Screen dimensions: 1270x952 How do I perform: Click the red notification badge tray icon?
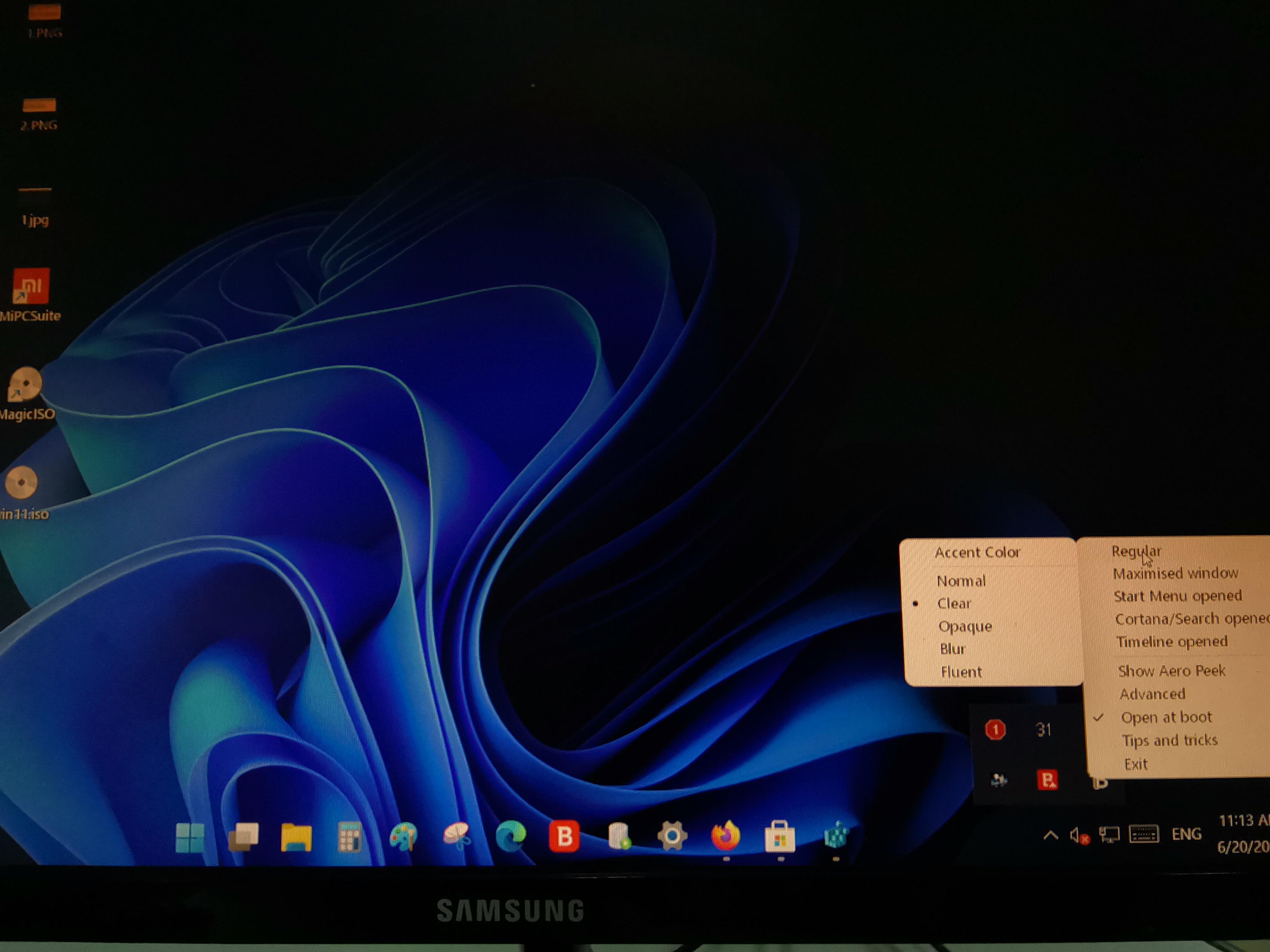coord(995,730)
